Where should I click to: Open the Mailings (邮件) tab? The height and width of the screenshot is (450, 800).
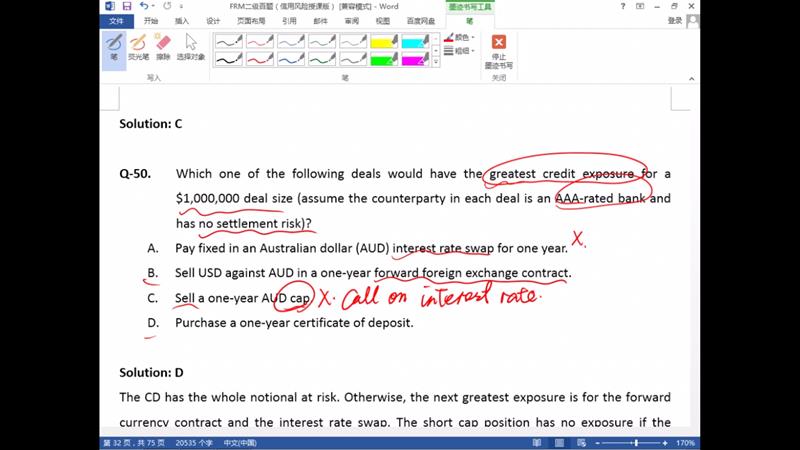click(x=320, y=21)
